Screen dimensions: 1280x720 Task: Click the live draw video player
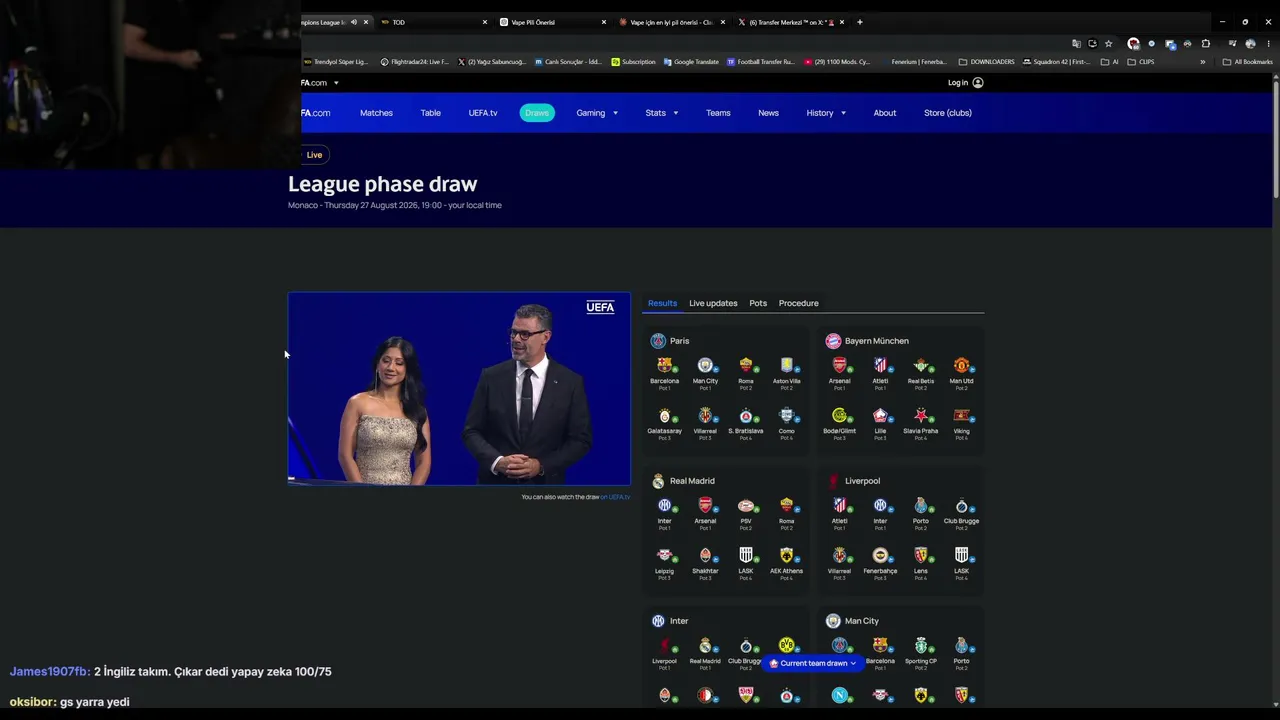click(x=459, y=388)
